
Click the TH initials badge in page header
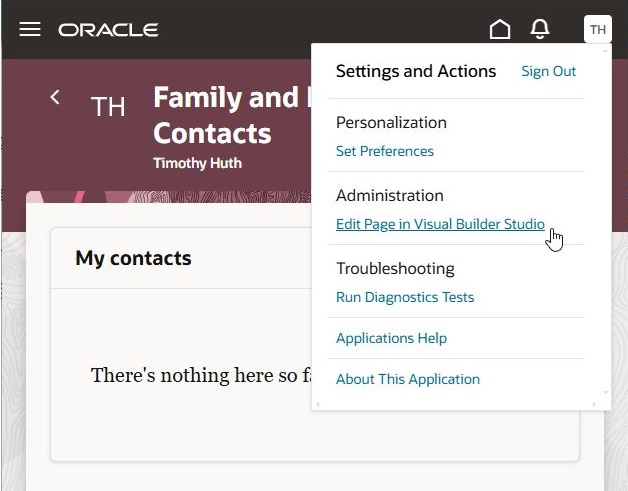coord(108,107)
